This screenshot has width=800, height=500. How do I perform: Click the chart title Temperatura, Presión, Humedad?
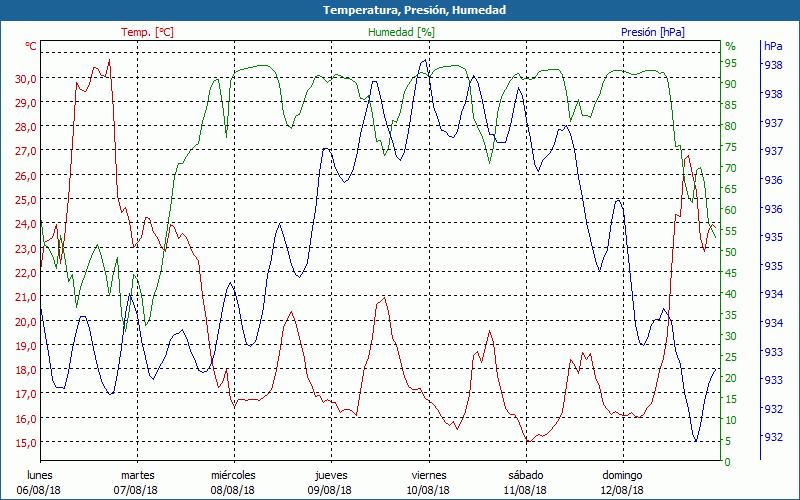414,10
